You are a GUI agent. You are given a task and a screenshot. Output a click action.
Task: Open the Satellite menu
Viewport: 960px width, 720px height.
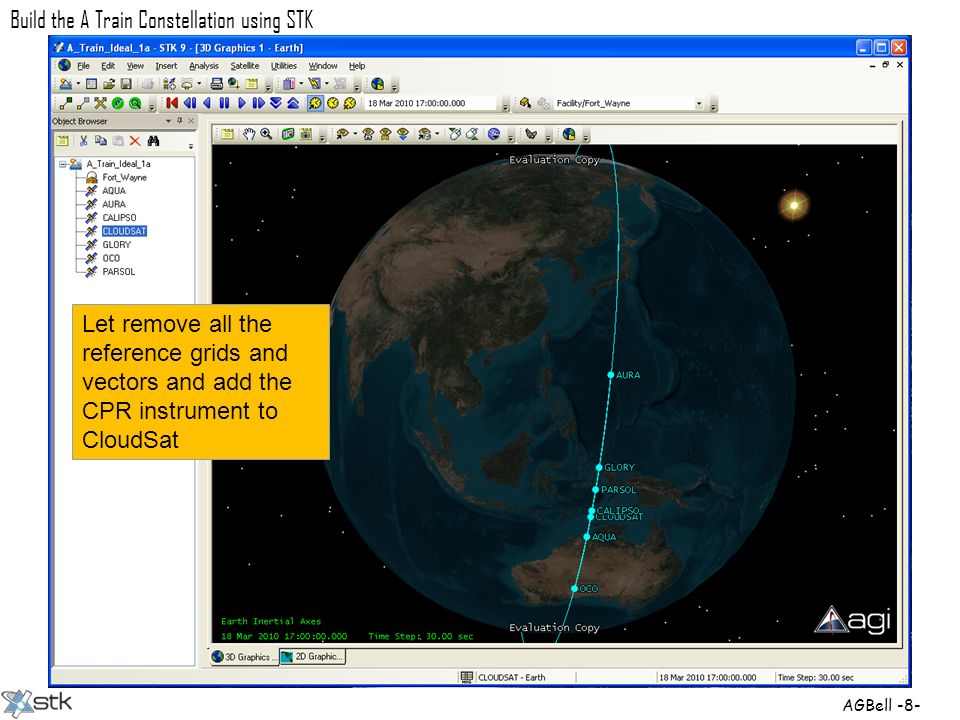(244, 66)
